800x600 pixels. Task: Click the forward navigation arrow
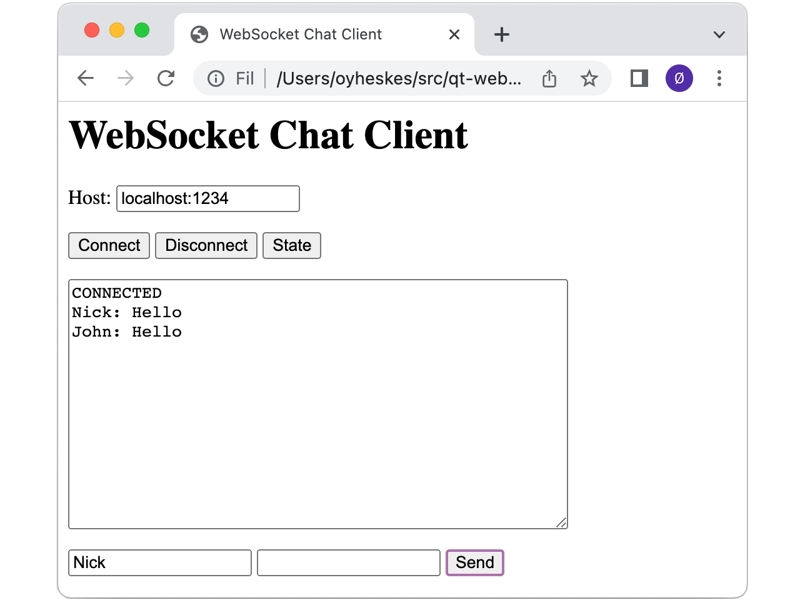click(x=125, y=77)
